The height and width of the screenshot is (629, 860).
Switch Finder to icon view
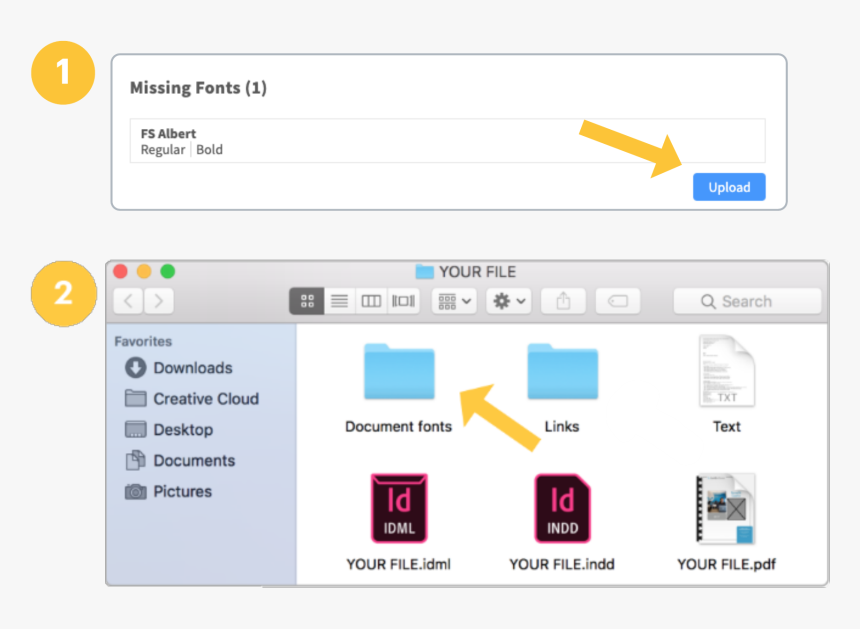tap(307, 301)
